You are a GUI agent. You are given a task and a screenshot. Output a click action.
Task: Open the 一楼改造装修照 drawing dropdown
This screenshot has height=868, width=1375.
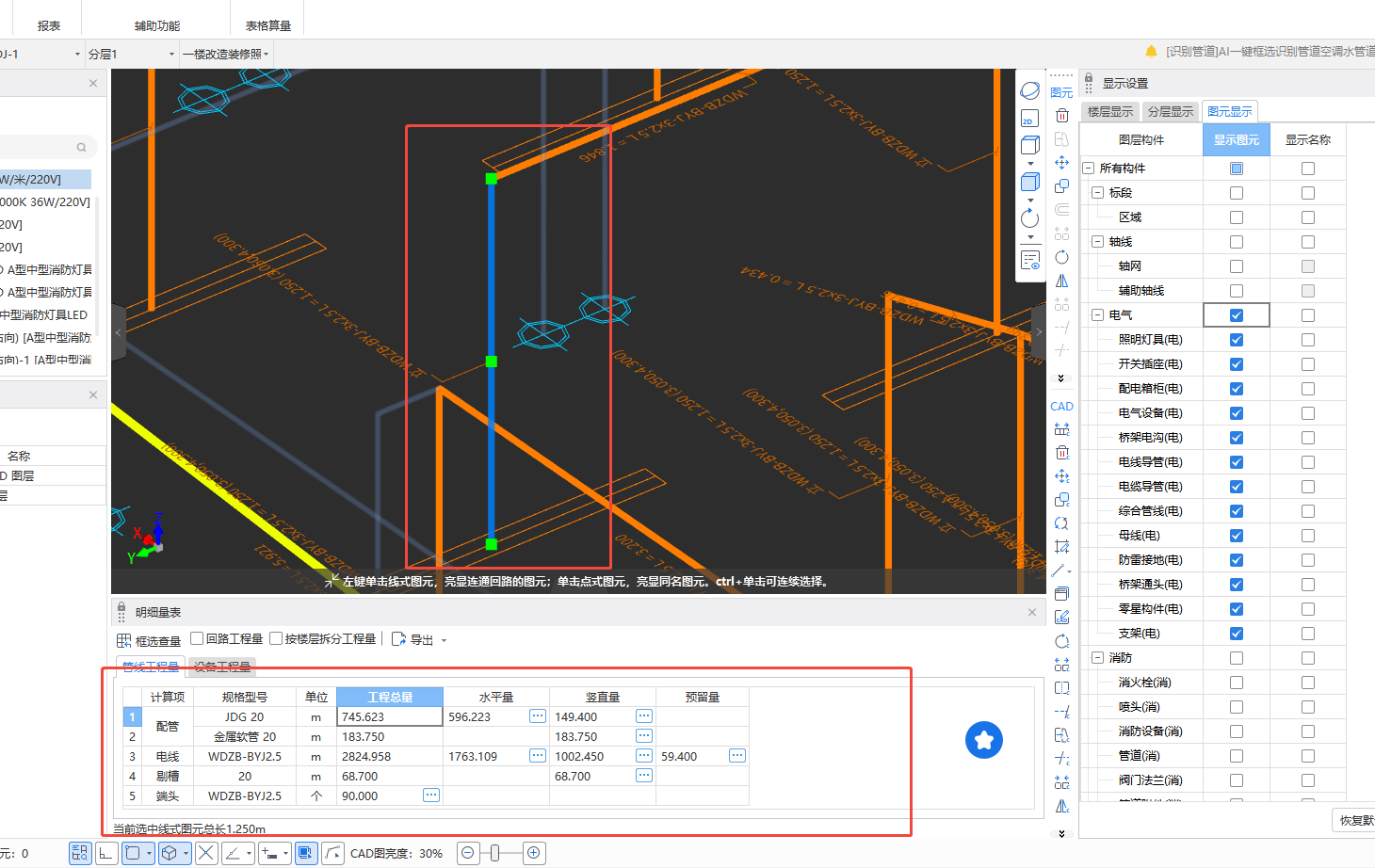coord(225,55)
